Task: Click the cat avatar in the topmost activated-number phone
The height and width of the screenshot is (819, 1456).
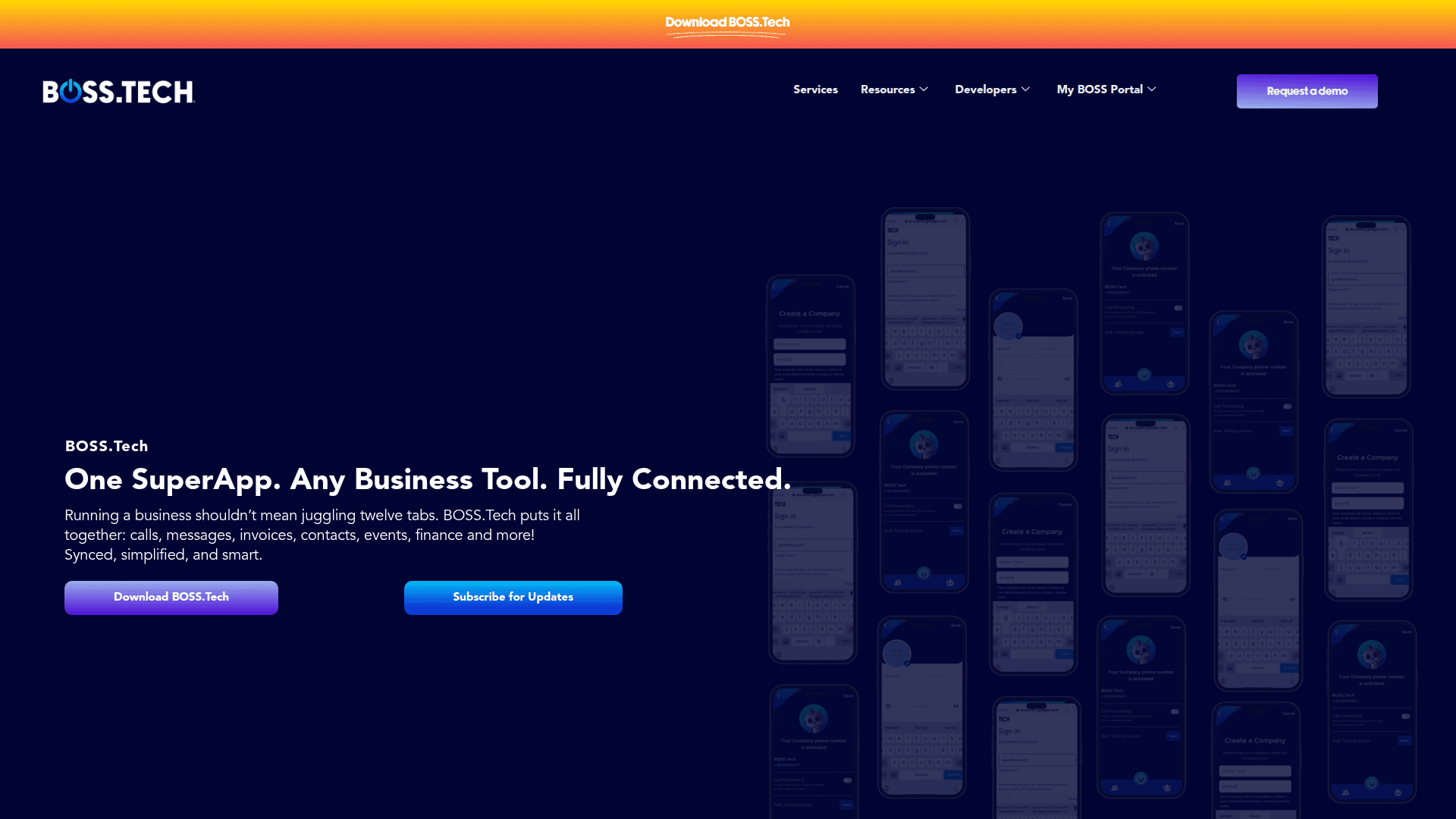Action: click(x=1144, y=246)
